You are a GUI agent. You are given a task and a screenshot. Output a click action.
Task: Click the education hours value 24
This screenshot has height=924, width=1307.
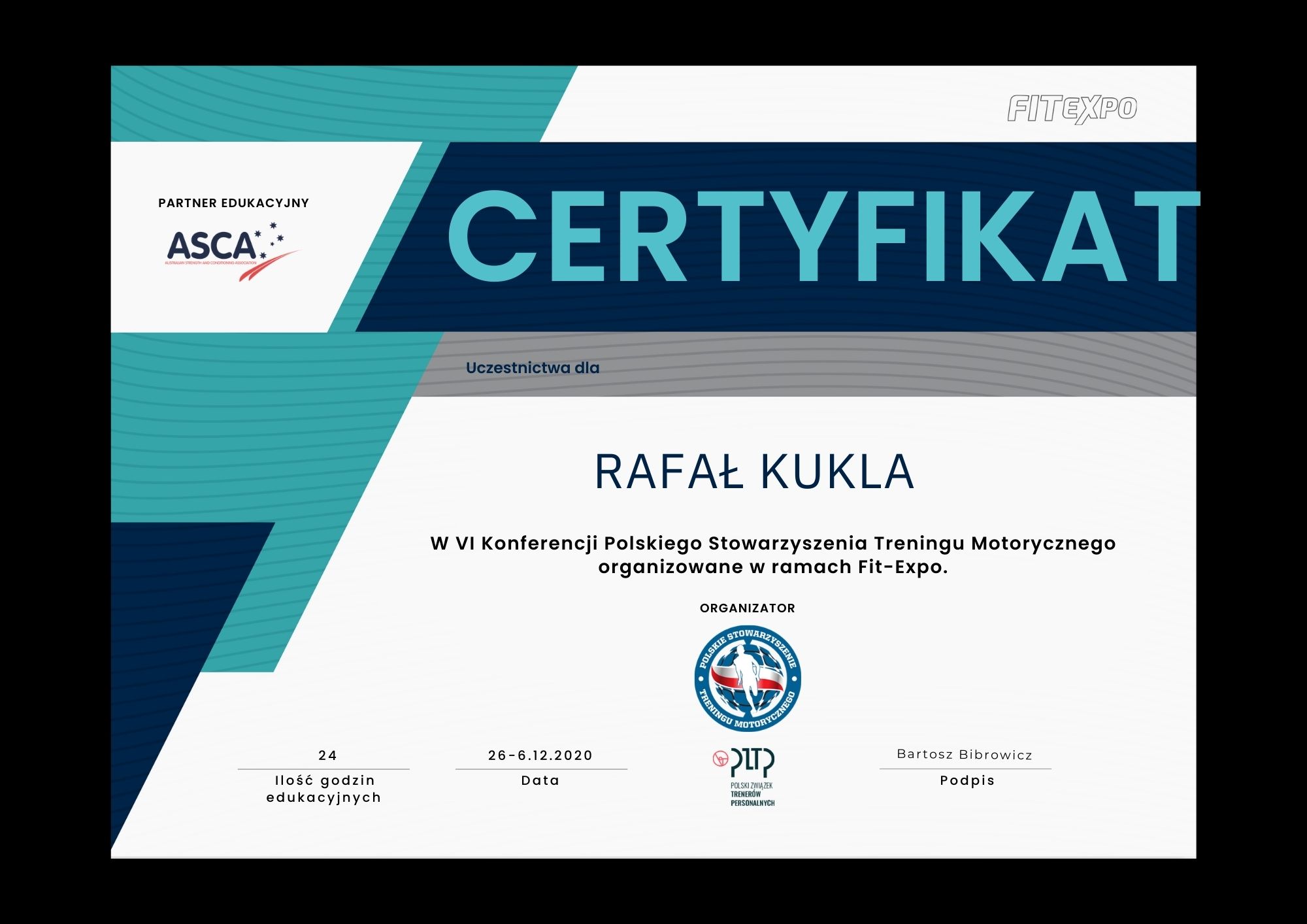point(327,755)
